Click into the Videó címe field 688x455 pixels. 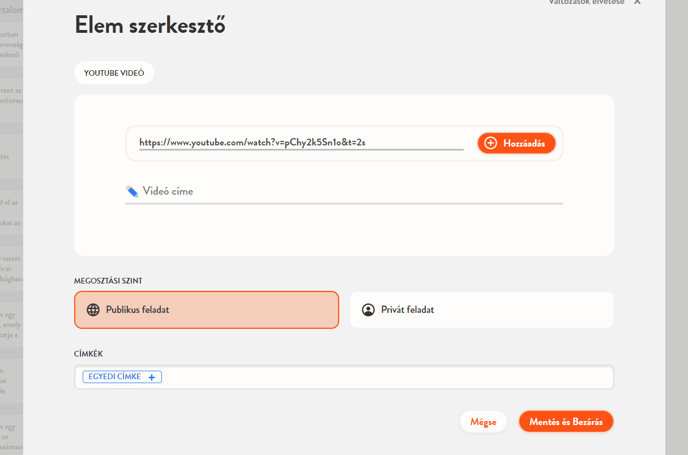(x=350, y=191)
